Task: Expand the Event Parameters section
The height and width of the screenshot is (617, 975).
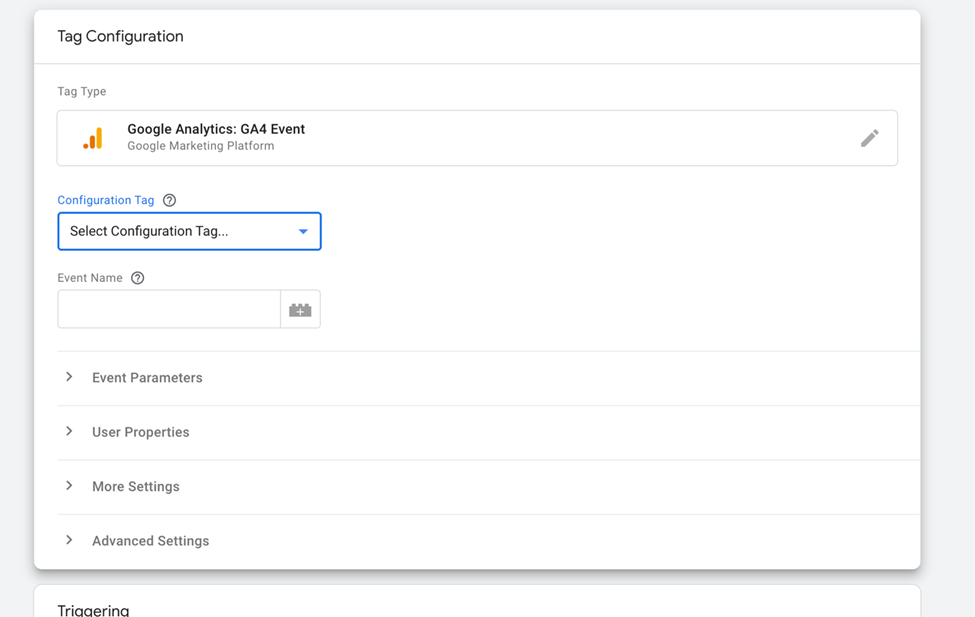Action: pyautogui.click(x=489, y=378)
